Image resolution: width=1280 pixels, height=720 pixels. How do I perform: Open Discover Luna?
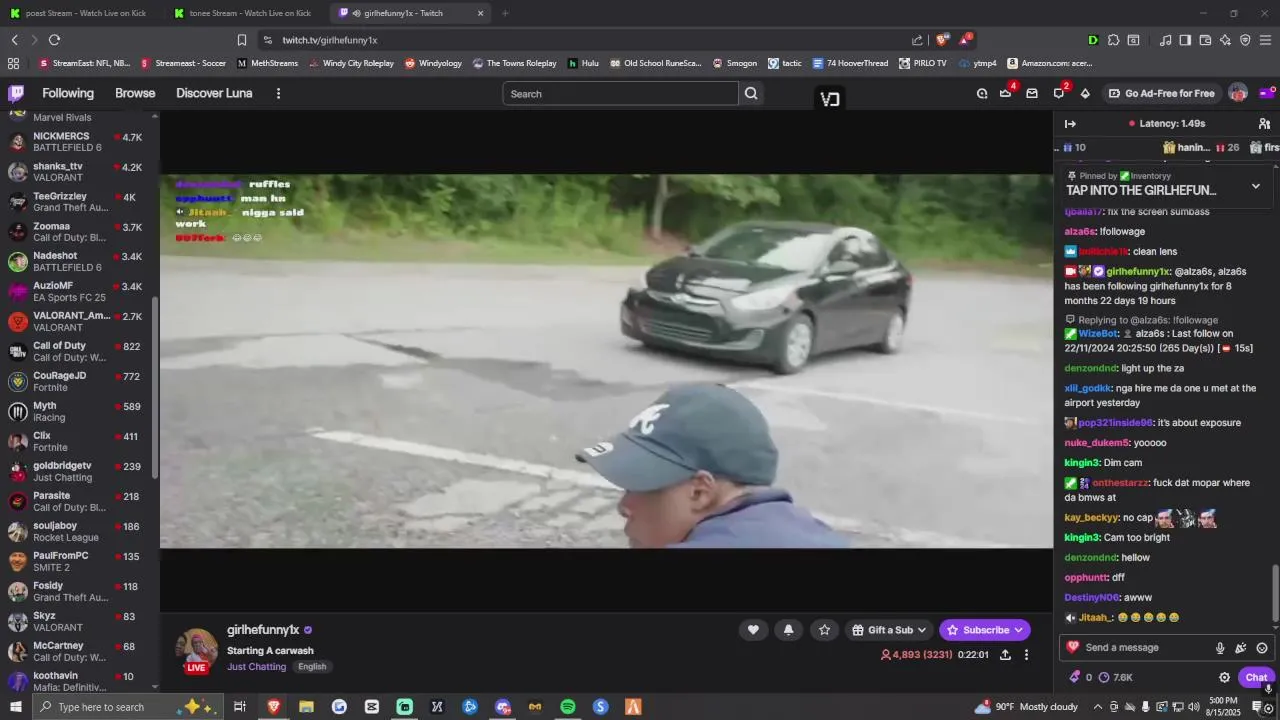click(214, 93)
